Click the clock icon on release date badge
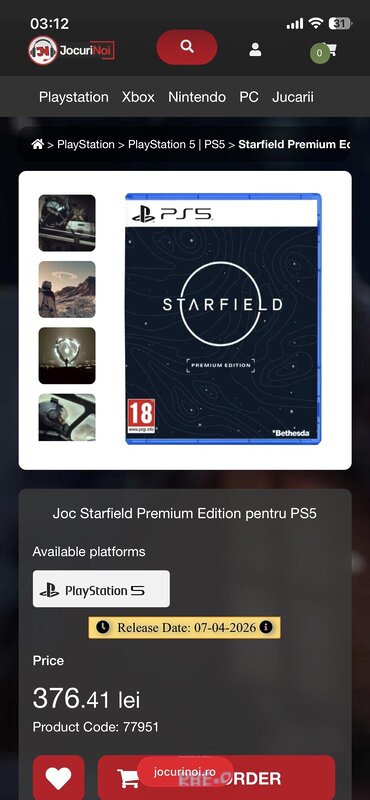Screen dimensions: 370x800 point(103,627)
